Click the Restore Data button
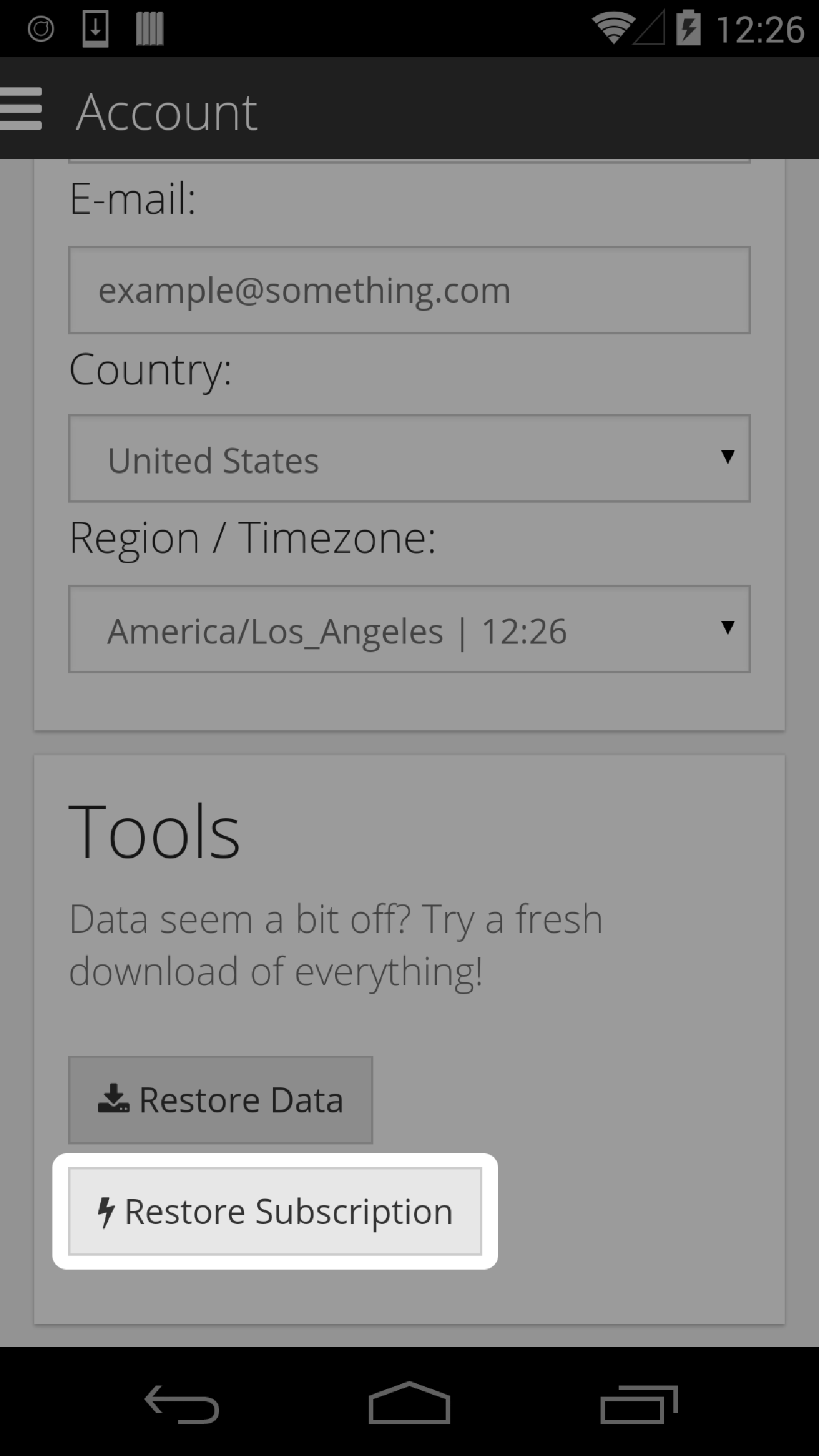The width and height of the screenshot is (819, 1456). [221, 1100]
